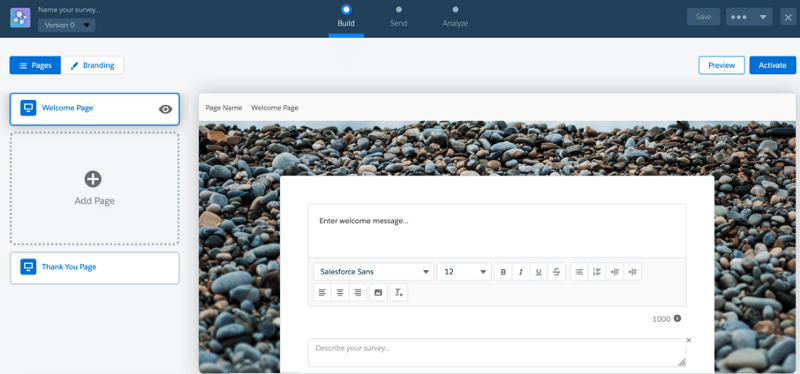Click the Save button
This screenshot has width=800, height=374.
703,17
